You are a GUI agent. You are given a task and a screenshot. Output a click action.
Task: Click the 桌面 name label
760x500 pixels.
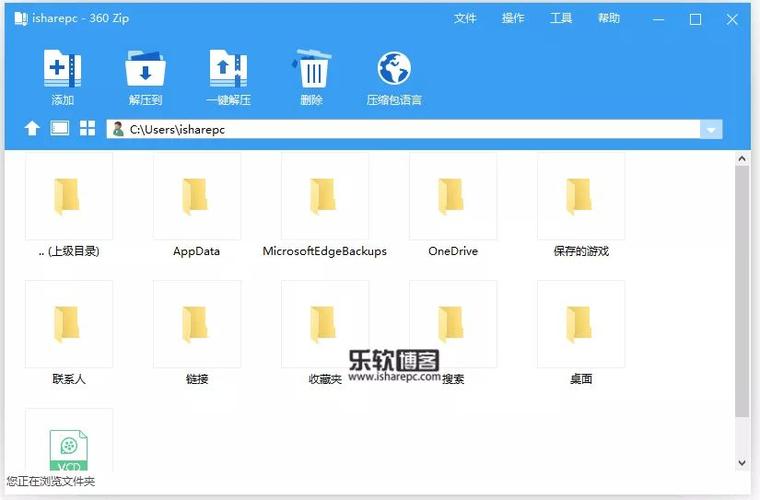coord(581,379)
